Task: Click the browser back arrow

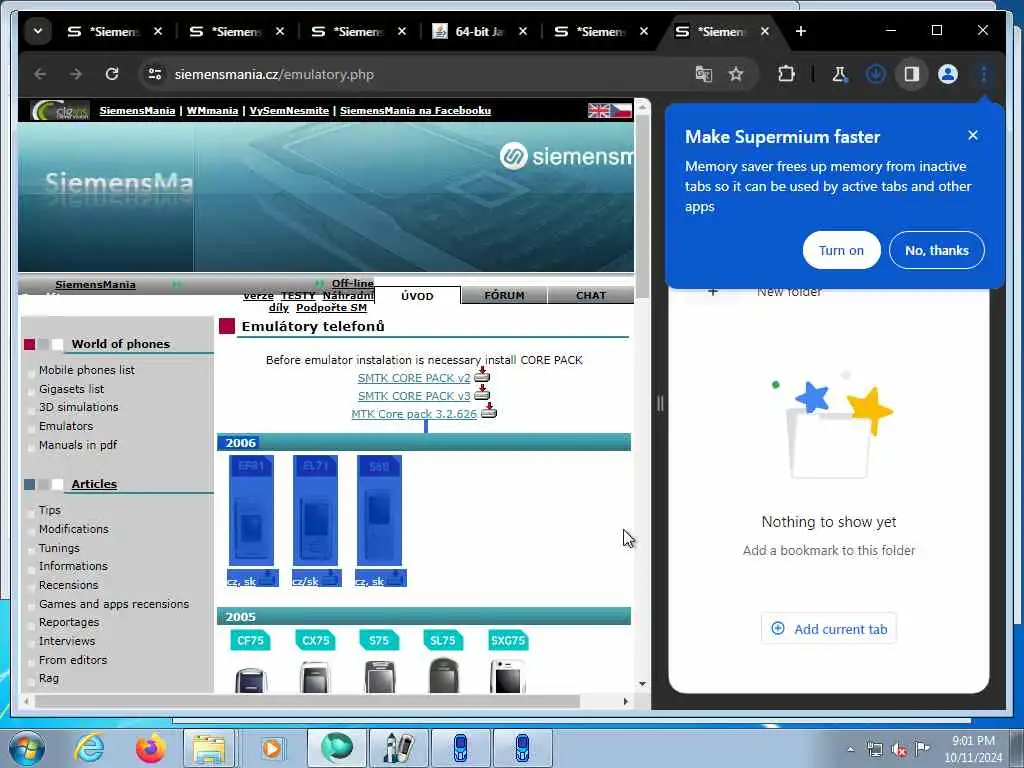Action: 40,74
